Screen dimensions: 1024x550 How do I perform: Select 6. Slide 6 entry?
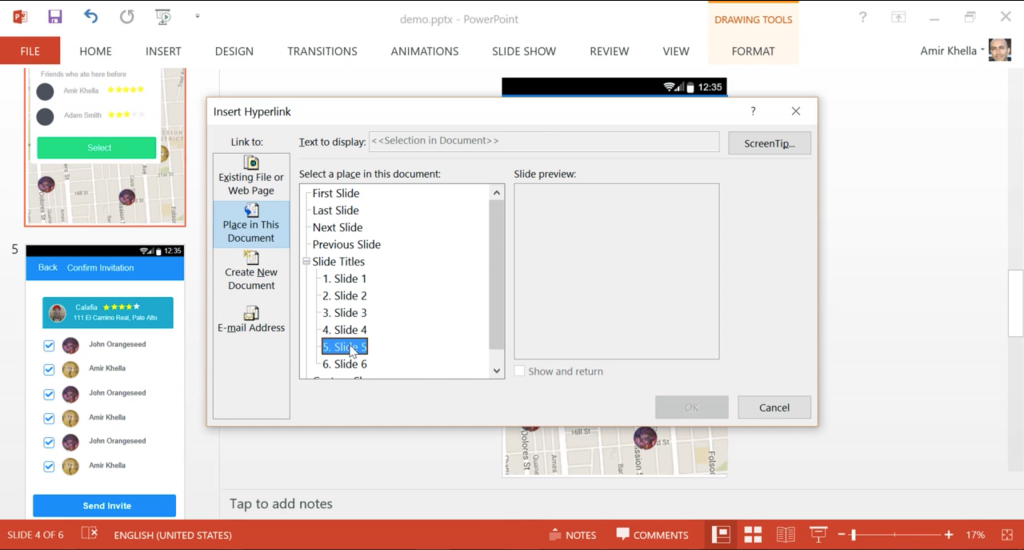(x=344, y=364)
